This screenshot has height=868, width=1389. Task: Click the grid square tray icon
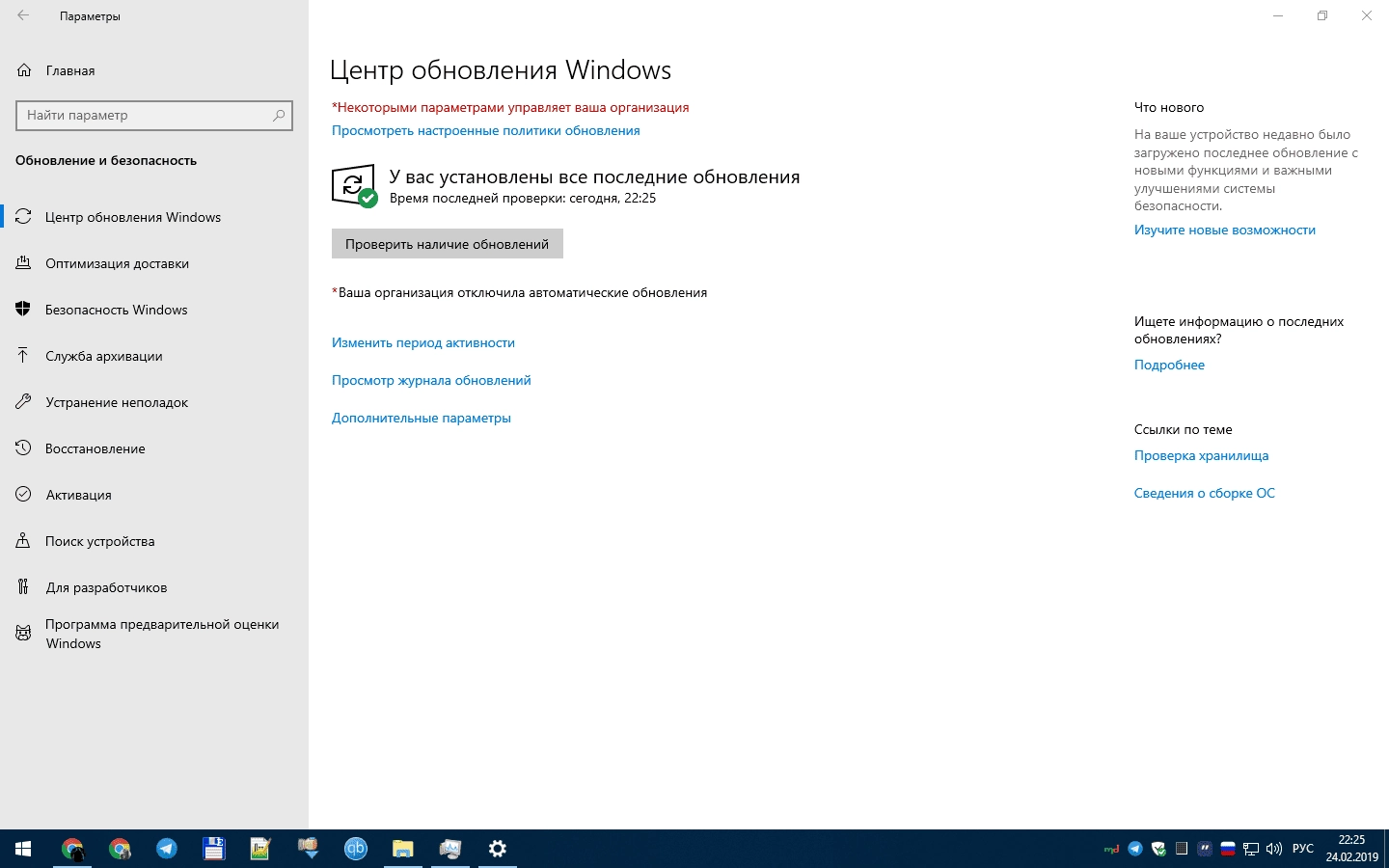(1182, 849)
